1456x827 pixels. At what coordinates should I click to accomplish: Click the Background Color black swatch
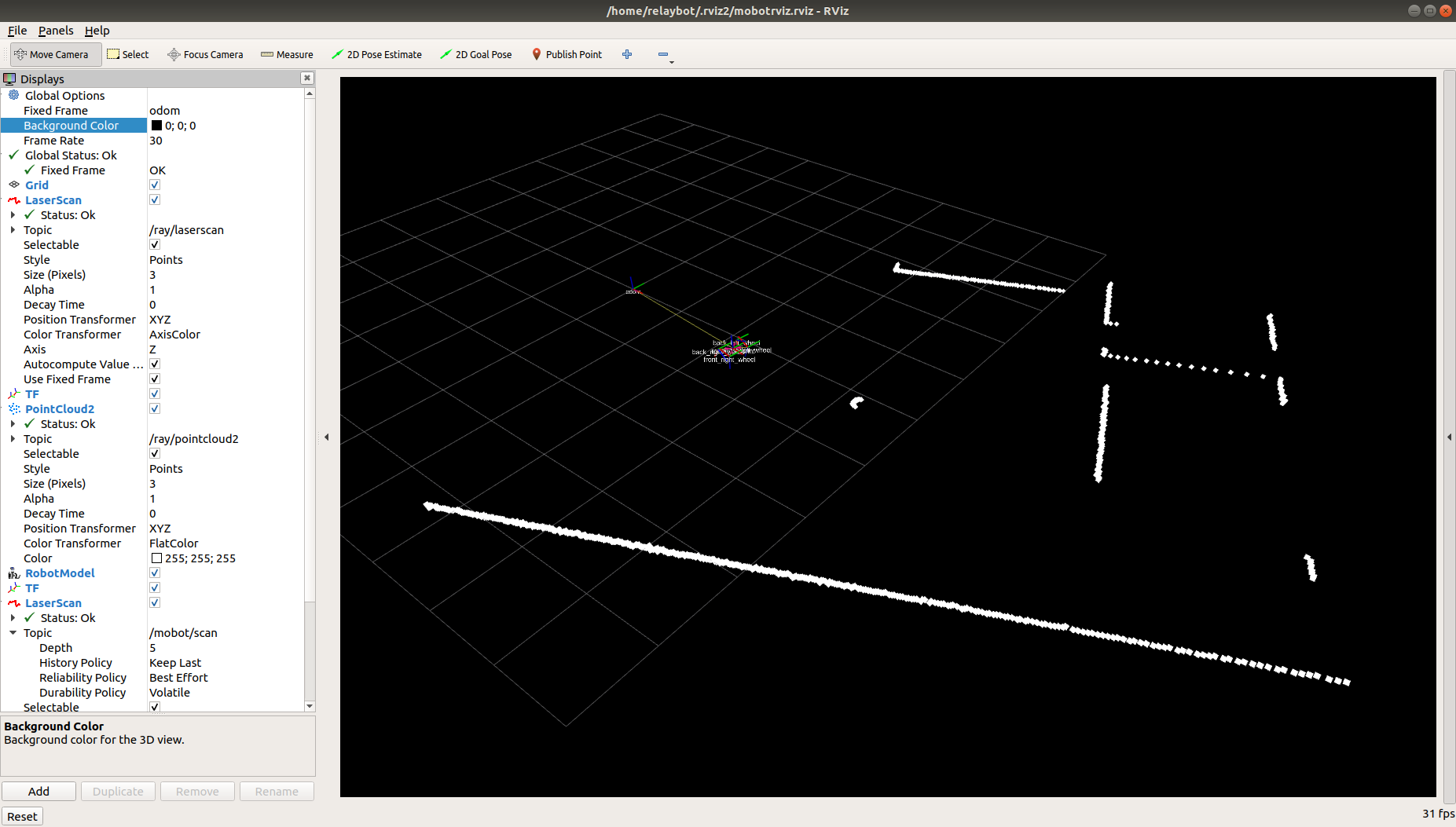156,125
